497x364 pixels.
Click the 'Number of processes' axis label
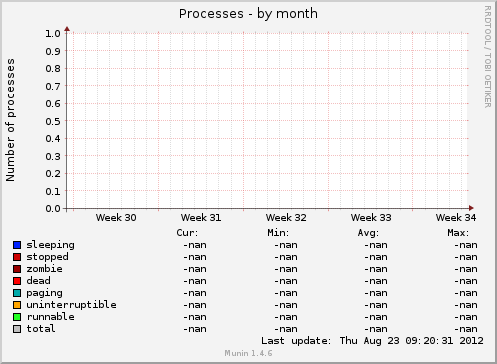click(x=10, y=120)
